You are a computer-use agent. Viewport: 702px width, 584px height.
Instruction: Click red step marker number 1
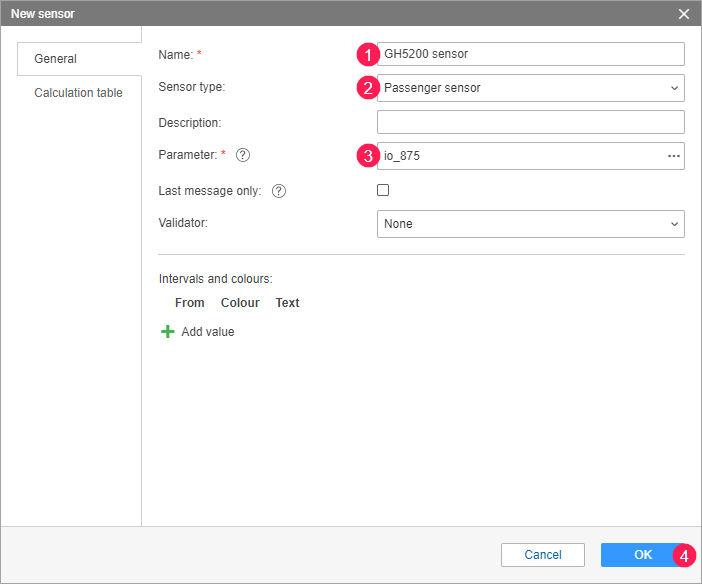368,54
